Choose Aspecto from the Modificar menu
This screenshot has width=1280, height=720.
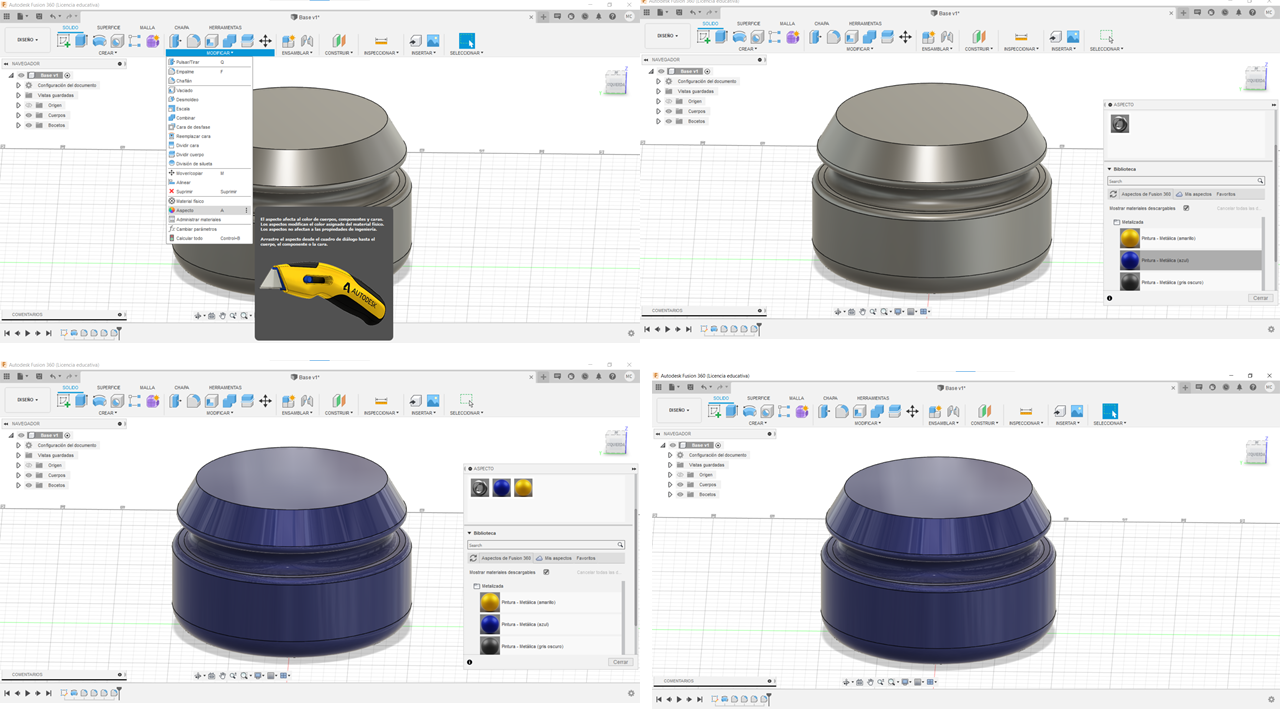pos(208,210)
